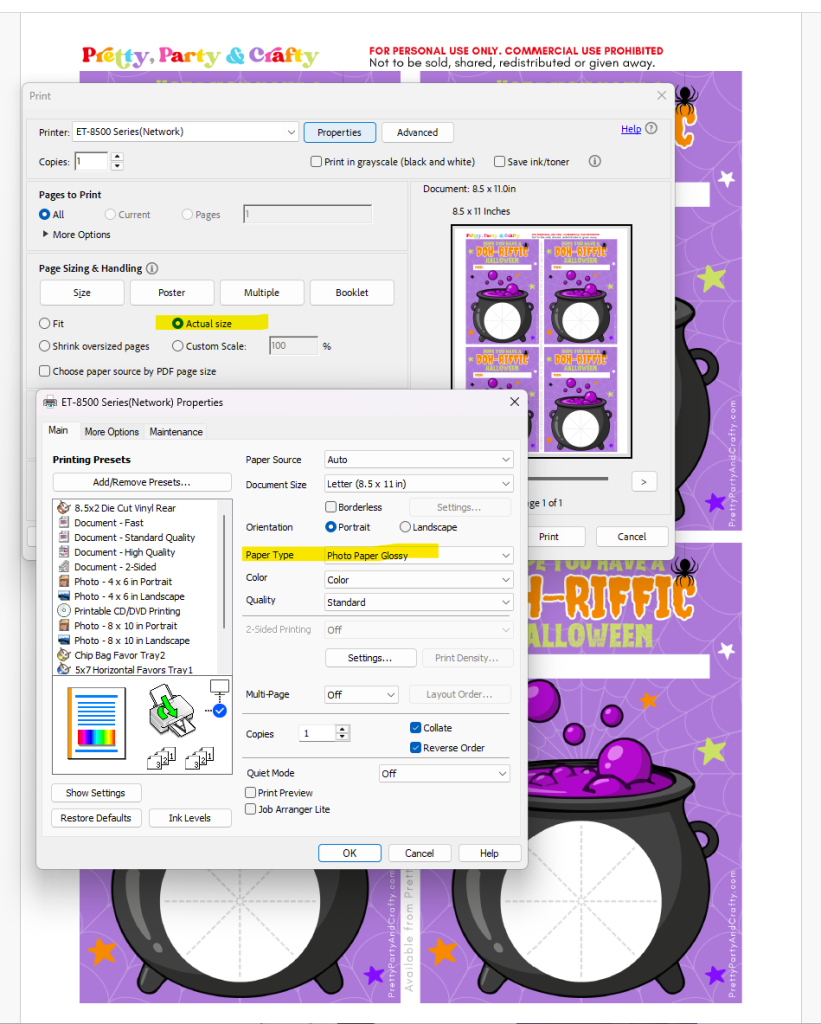This screenshot has width=821, height=1024.
Task: Select the Fit radio button
Action: 44,323
